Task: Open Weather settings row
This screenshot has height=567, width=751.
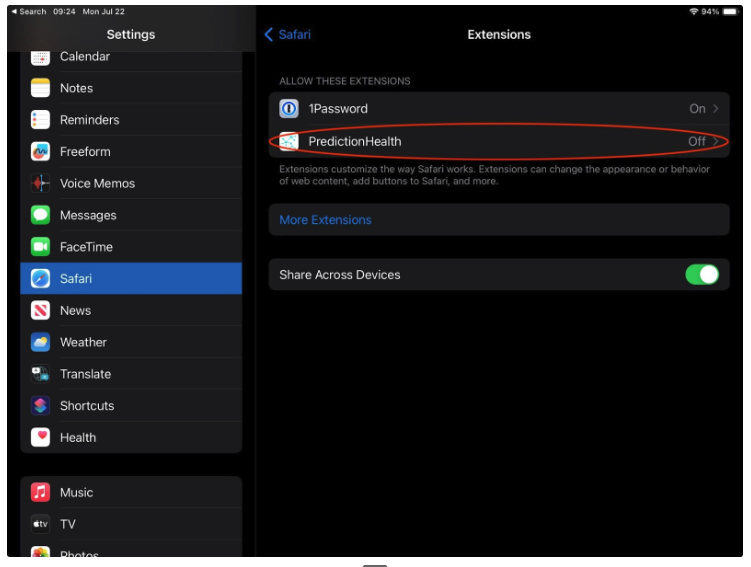Action: click(x=131, y=342)
